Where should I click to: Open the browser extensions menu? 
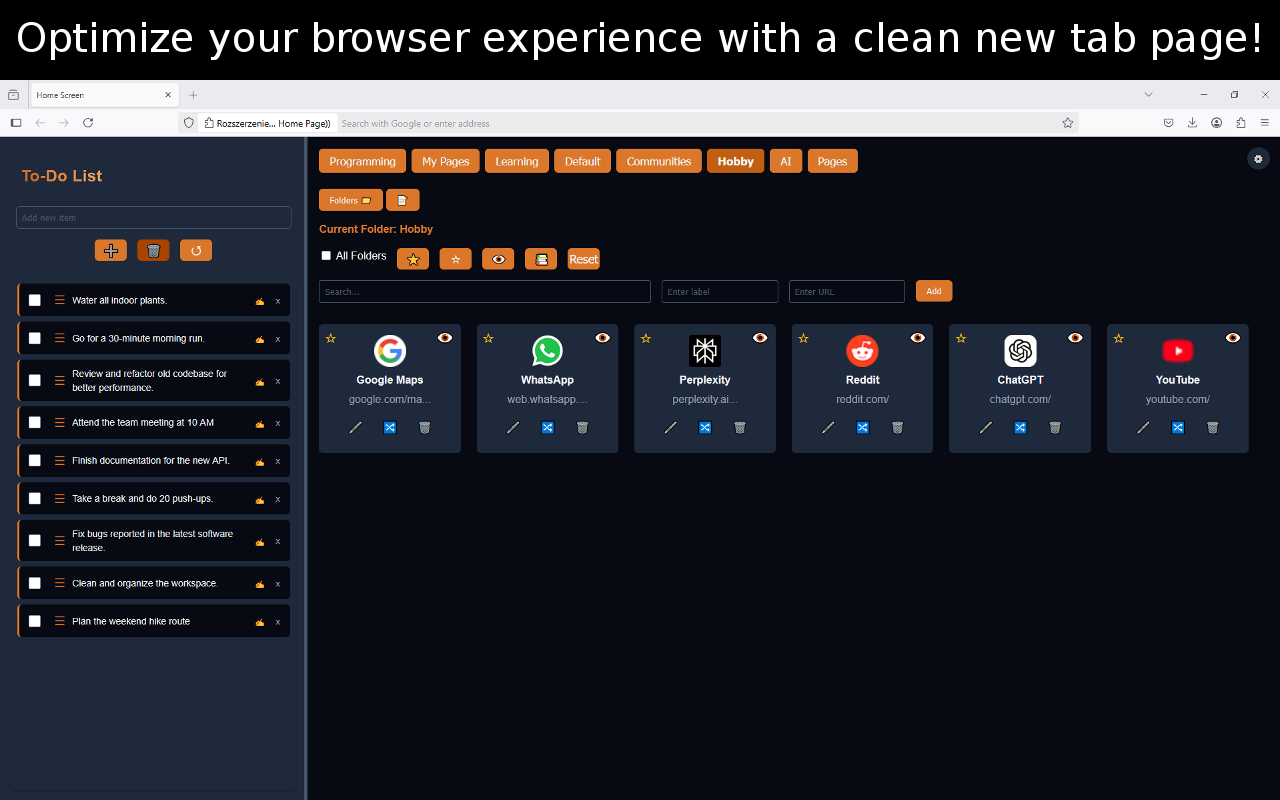[1241, 122]
